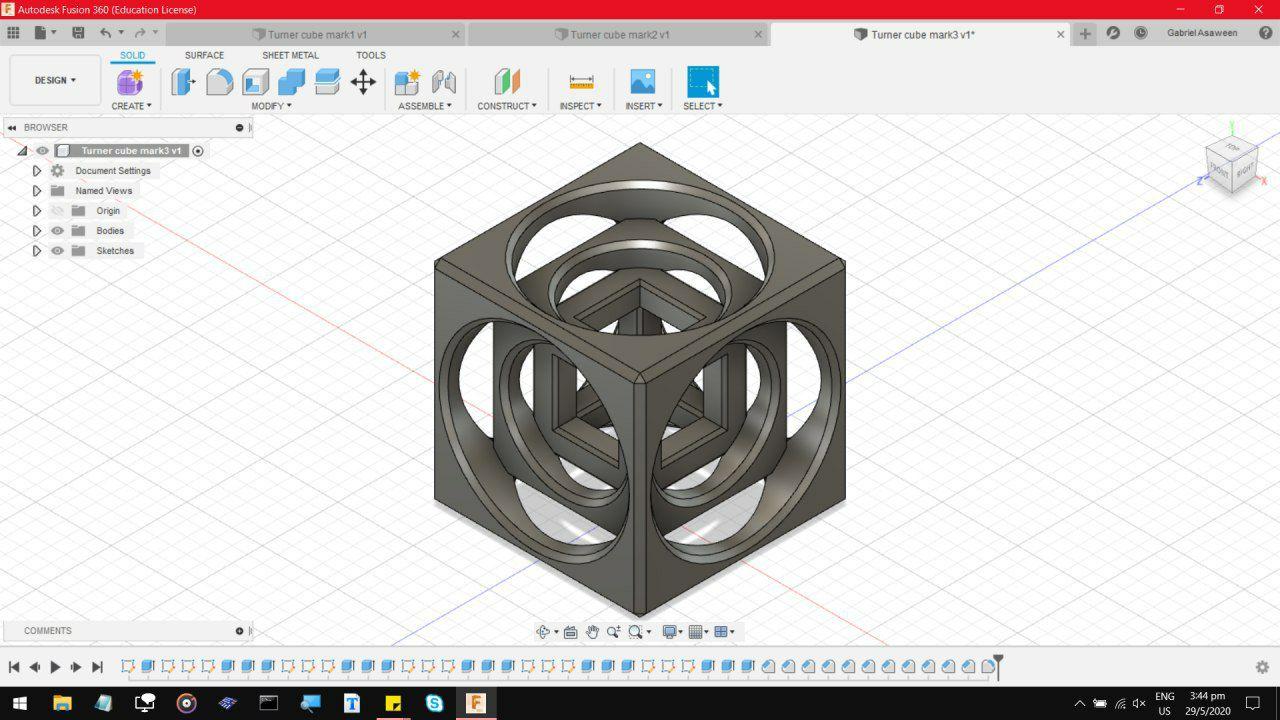Jump to timeline beginning
This screenshot has width=1280, height=720.
(14, 667)
